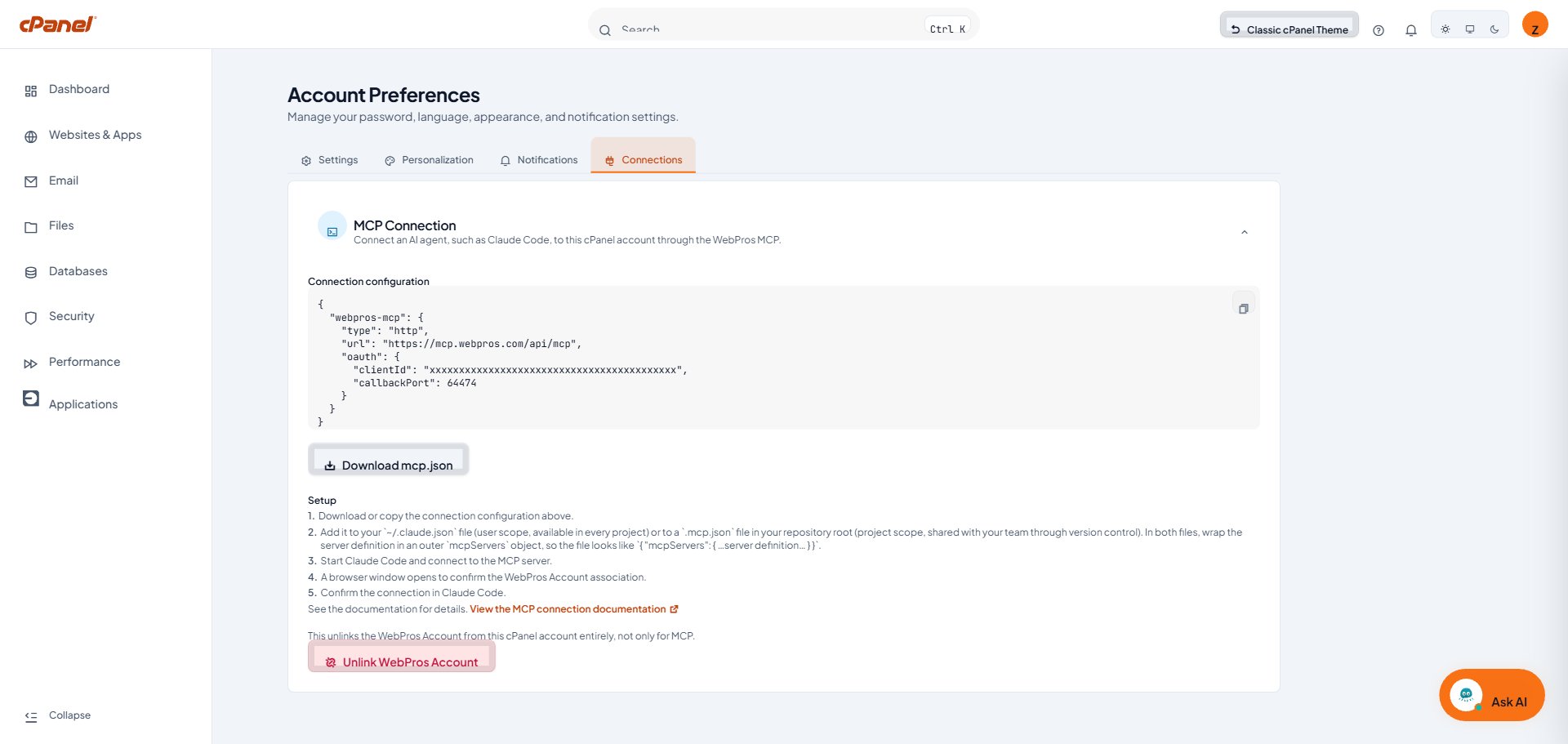Switch to Classic cPanel Theme
Screen dimensions: 1568x744
1290,25
